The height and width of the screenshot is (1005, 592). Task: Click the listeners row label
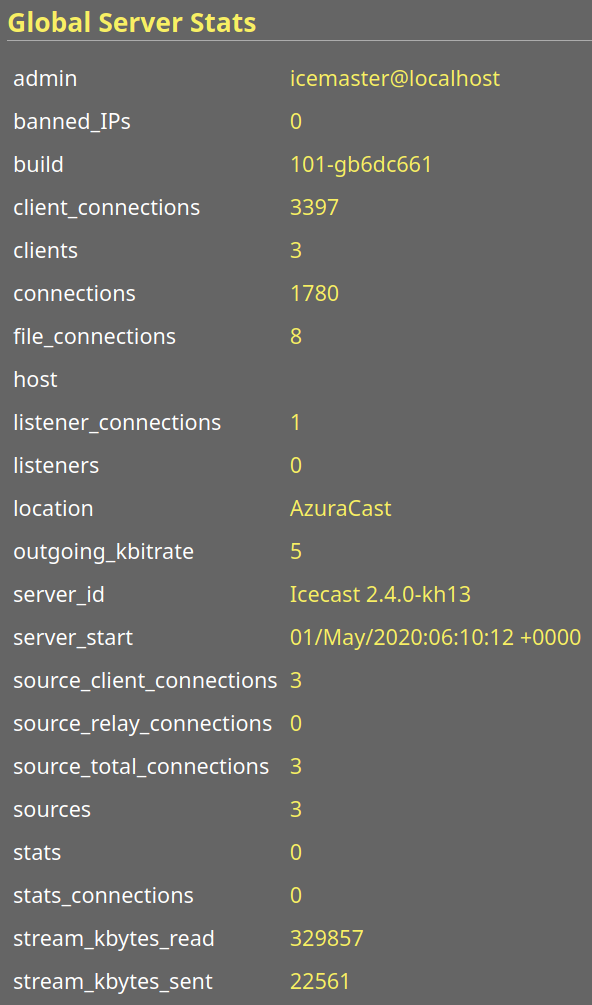tap(56, 465)
